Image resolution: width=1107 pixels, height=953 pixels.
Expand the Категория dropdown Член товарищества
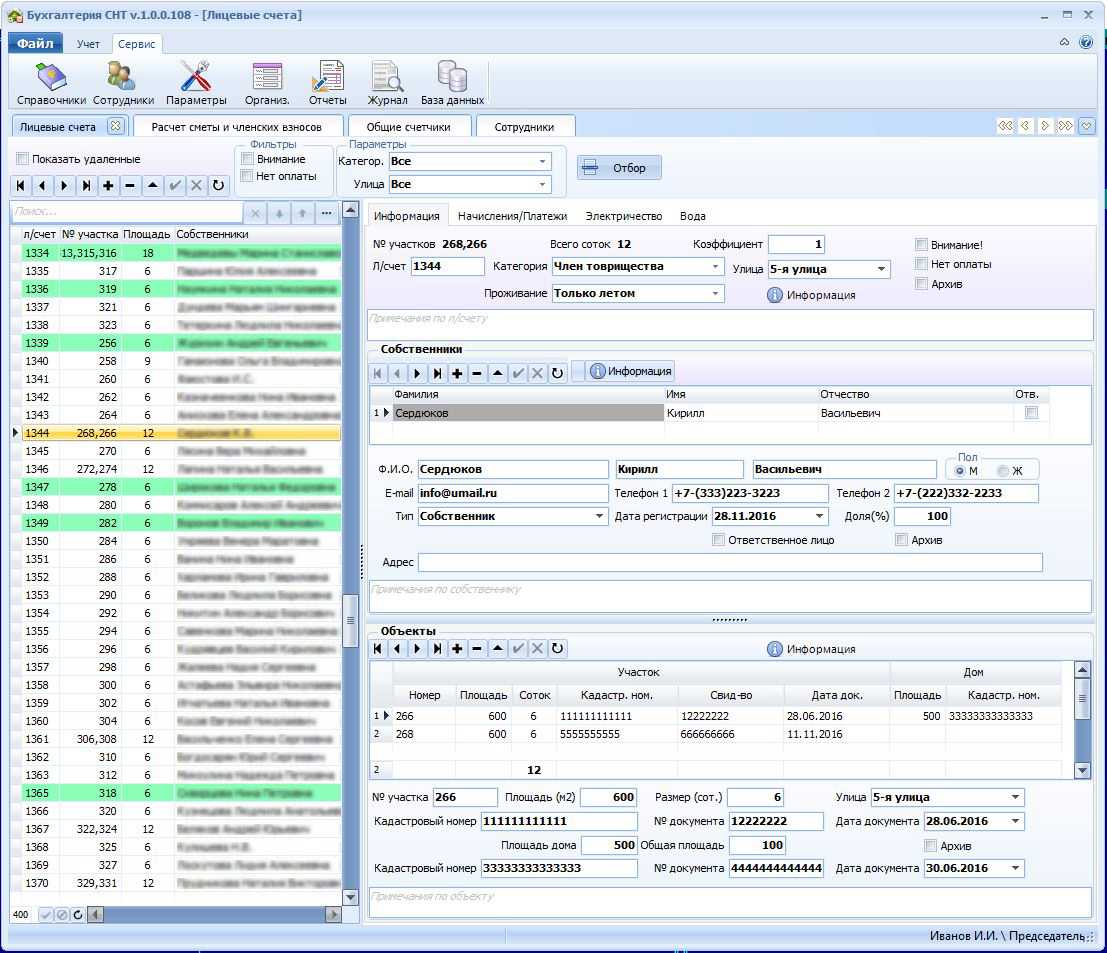point(715,266)
